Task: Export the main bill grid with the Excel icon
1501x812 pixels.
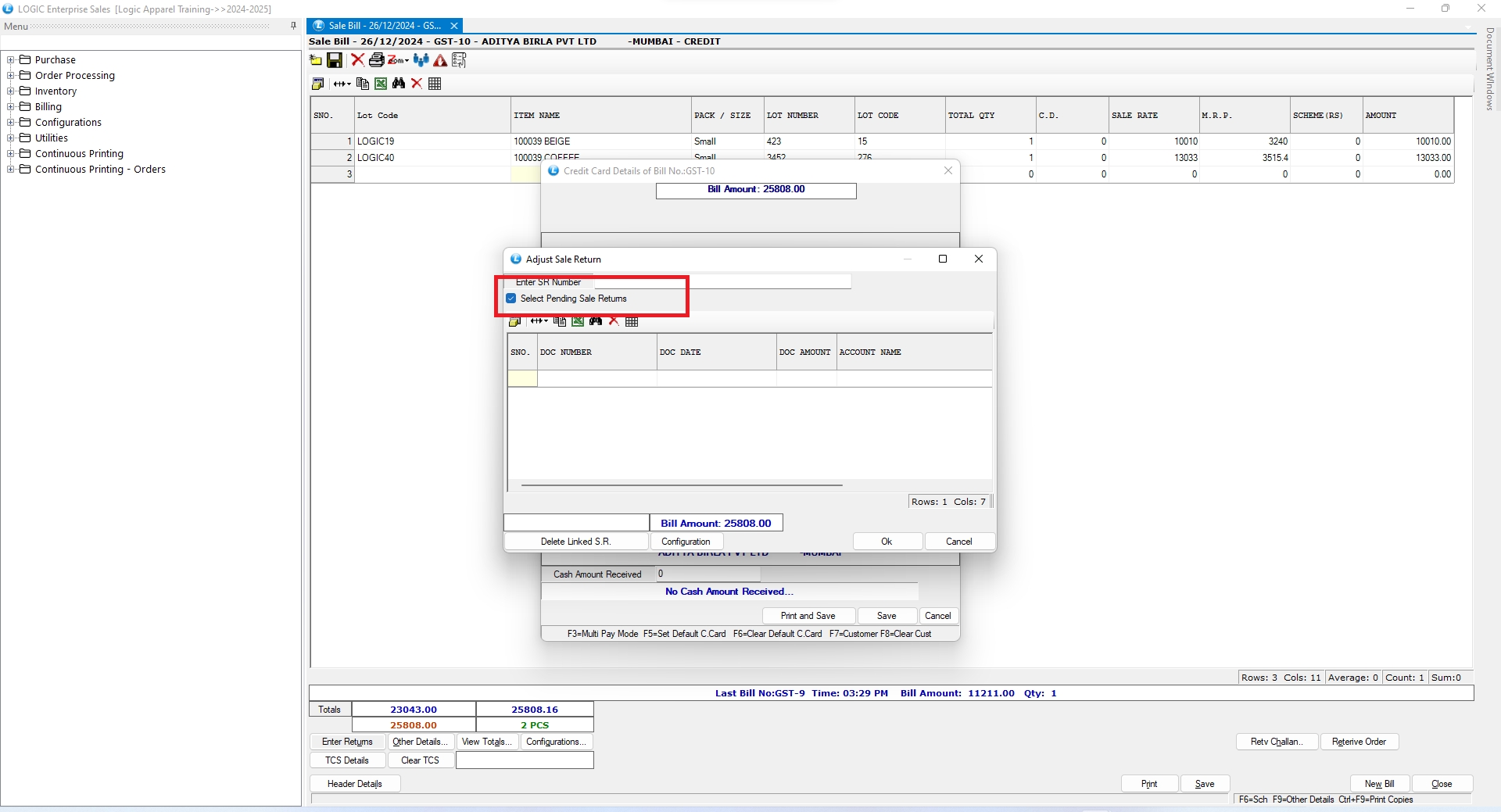Action: 381,84
